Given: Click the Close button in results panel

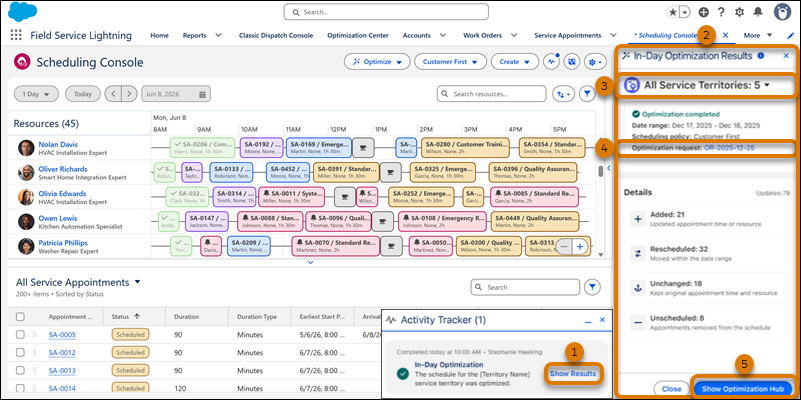Looking at the screenshot, I should coord(672,389).
